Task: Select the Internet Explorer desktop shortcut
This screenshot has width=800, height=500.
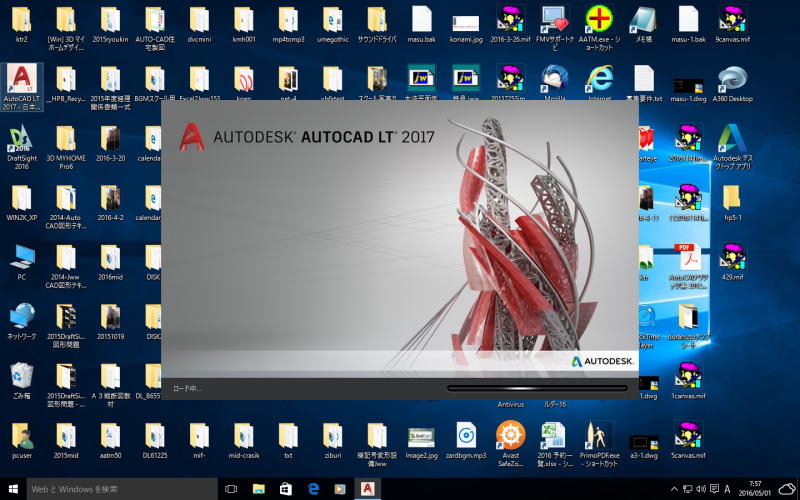Action: 599,84
